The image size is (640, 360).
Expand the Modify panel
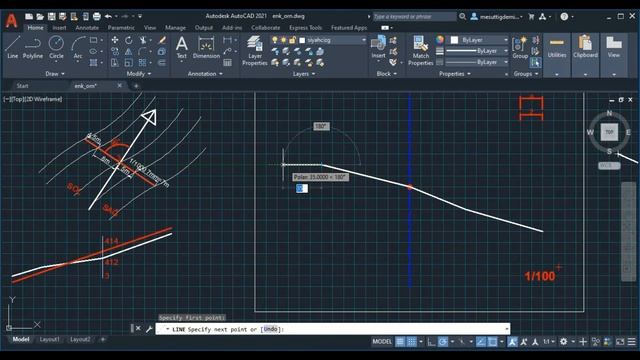pyautogui.click(x=139, y=74)
